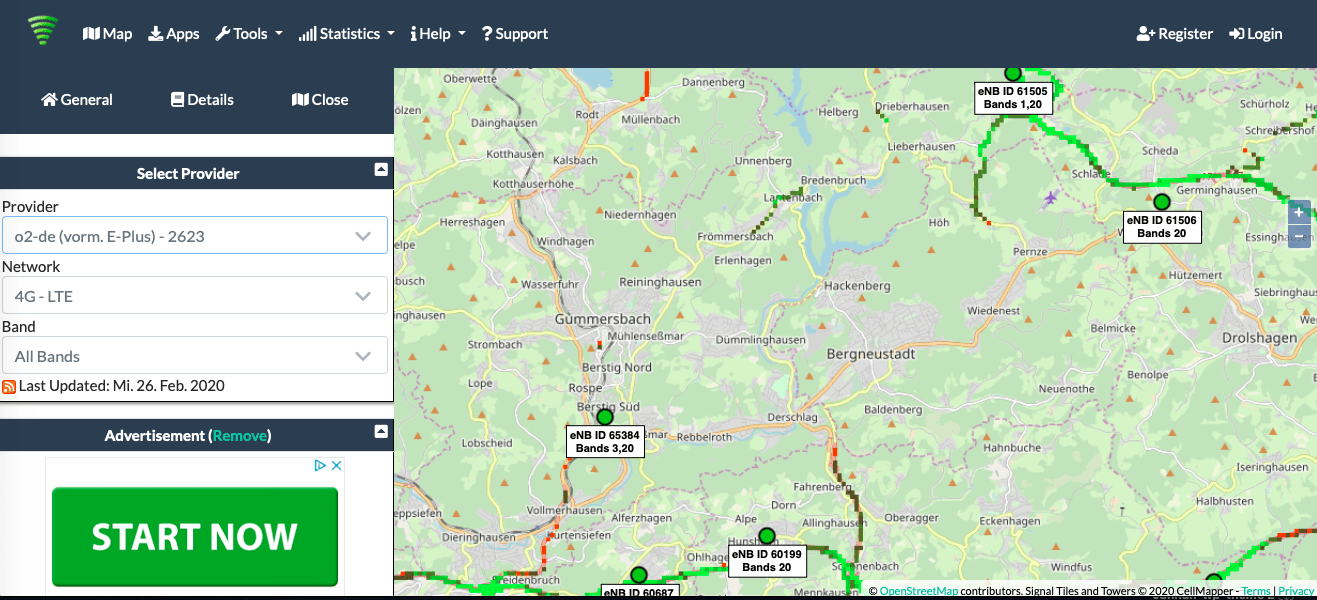This screenshot has height=600, width=1317.
Task: Click the Register link
Action: [1175, 34]
